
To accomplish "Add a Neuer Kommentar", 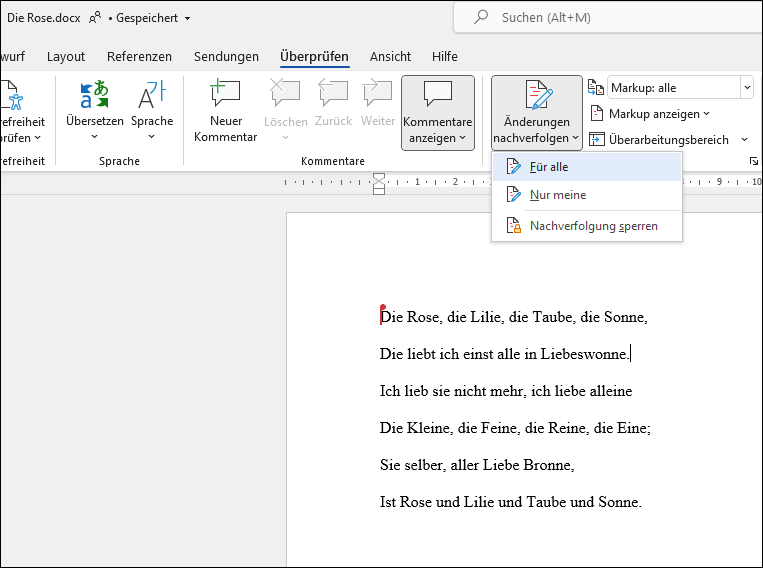I will click(x=225, y=111).
